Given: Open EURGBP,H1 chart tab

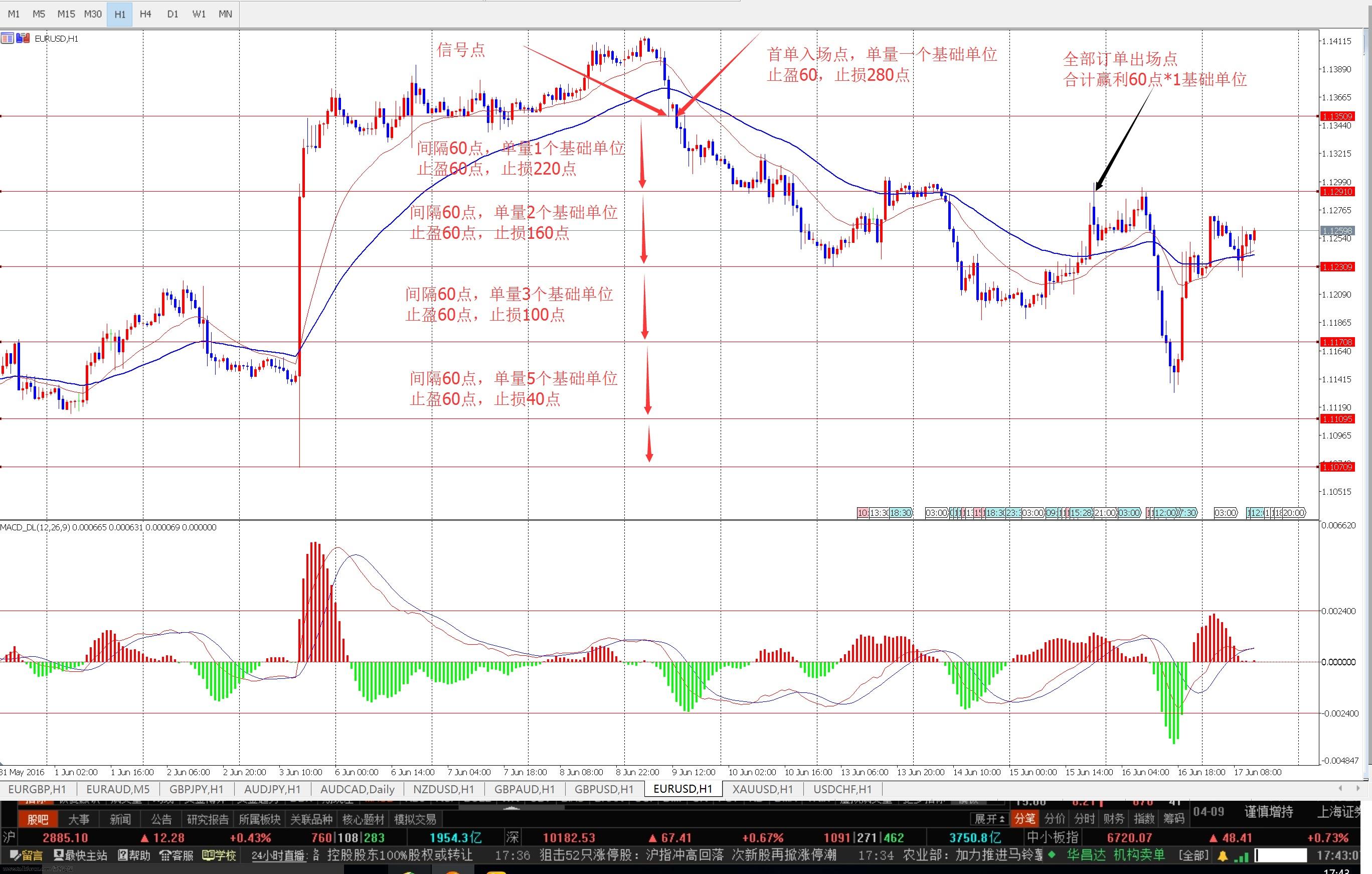Looking at the screenshot, I should click(x=37, y=789).
